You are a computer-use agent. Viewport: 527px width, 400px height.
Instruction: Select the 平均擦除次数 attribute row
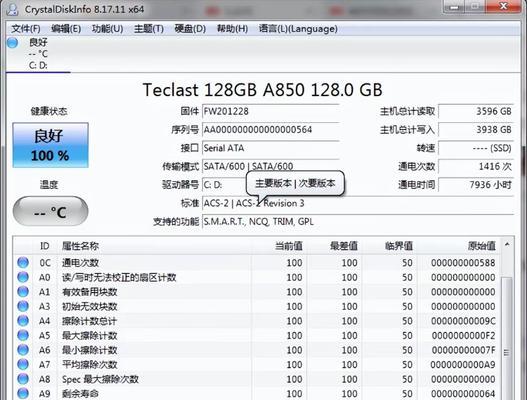click(x=257, y=364)
